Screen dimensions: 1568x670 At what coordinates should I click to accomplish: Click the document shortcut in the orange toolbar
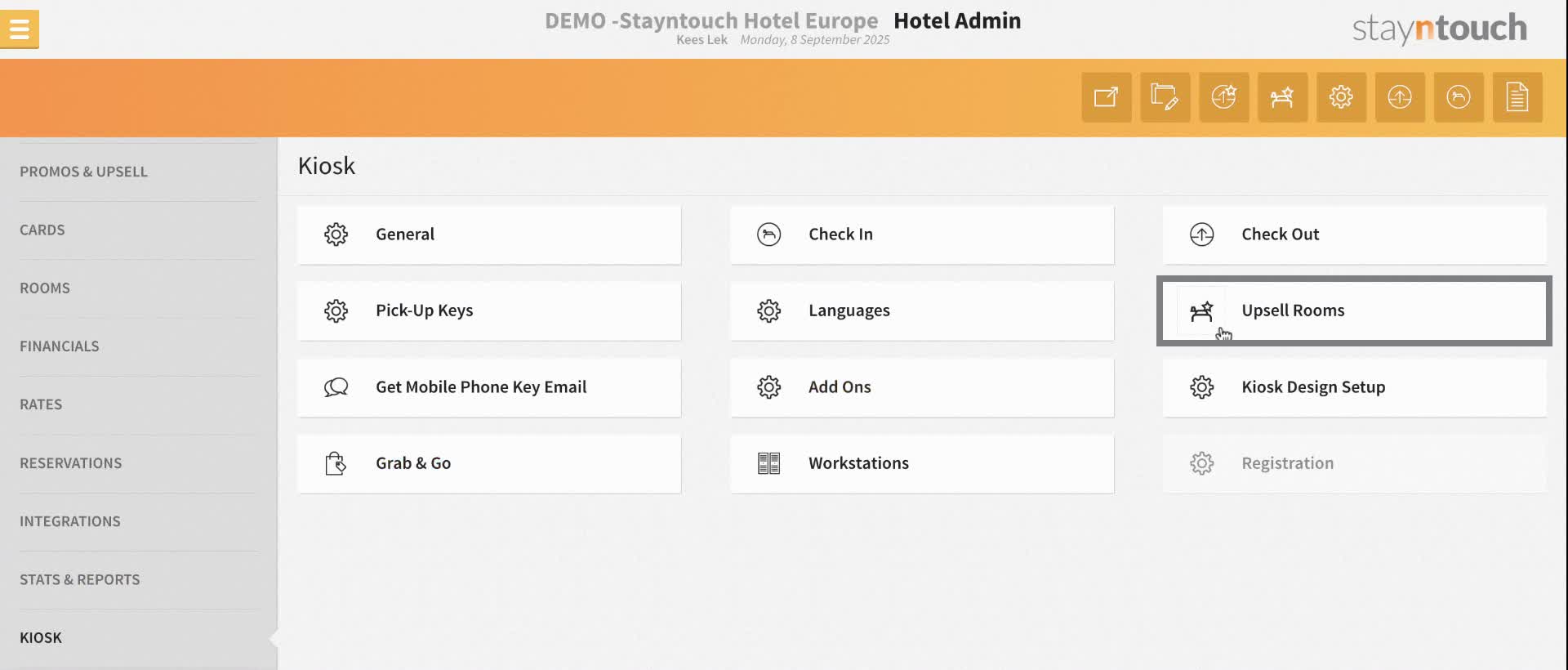pos(1517,97)
